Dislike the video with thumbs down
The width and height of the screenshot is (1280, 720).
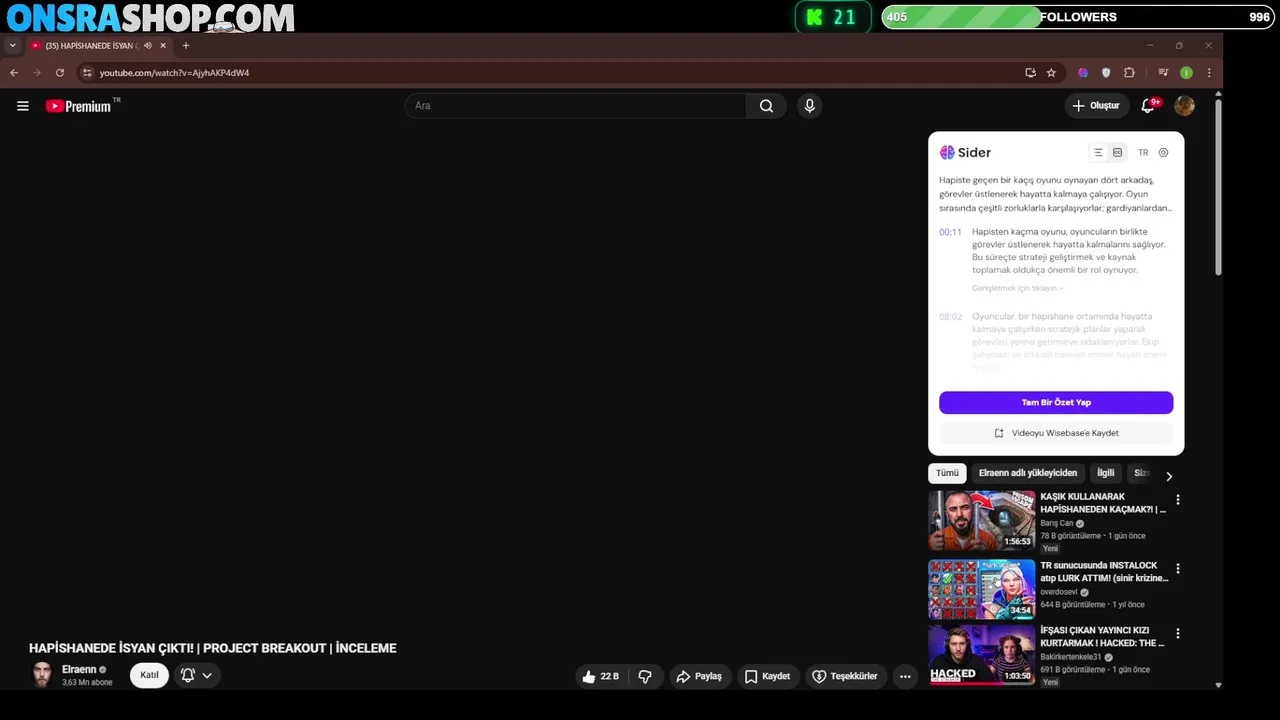(645, 677)
